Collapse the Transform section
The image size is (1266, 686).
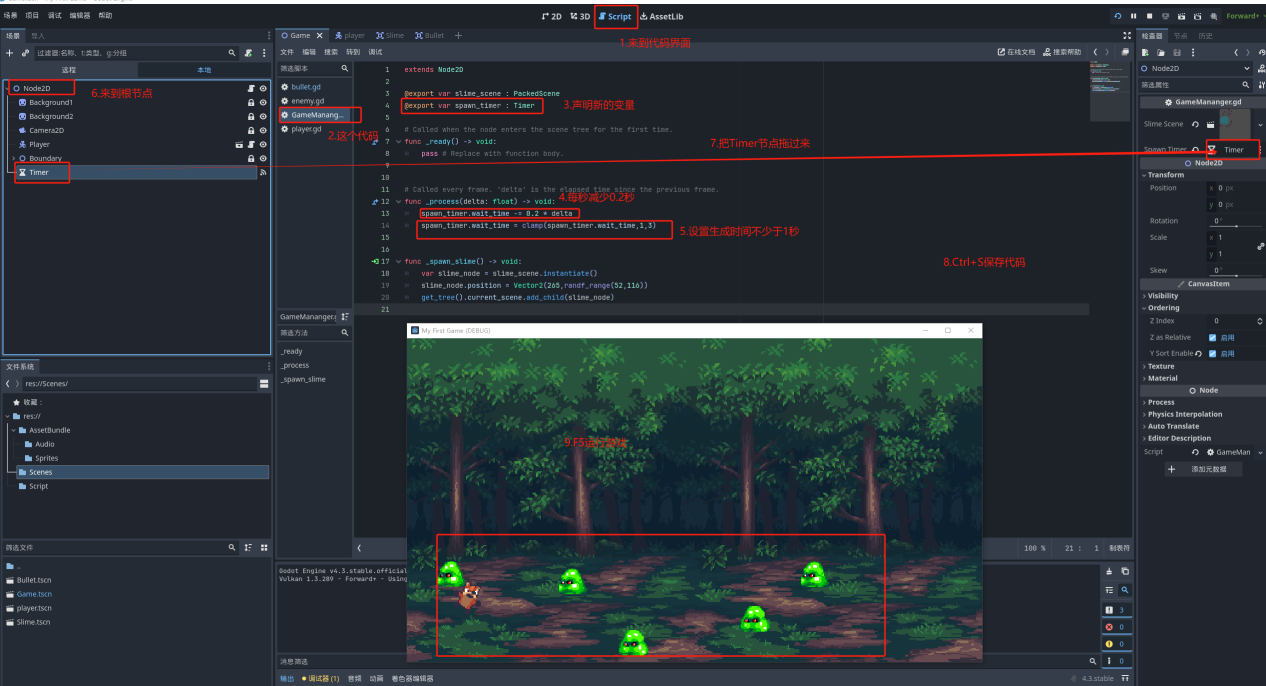(x=1166, y=175)
